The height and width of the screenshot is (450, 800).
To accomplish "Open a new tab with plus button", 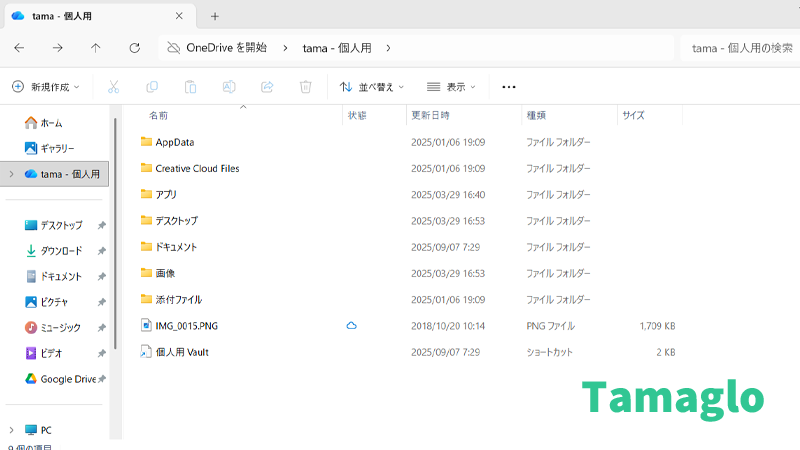I will tap(214, 16).
